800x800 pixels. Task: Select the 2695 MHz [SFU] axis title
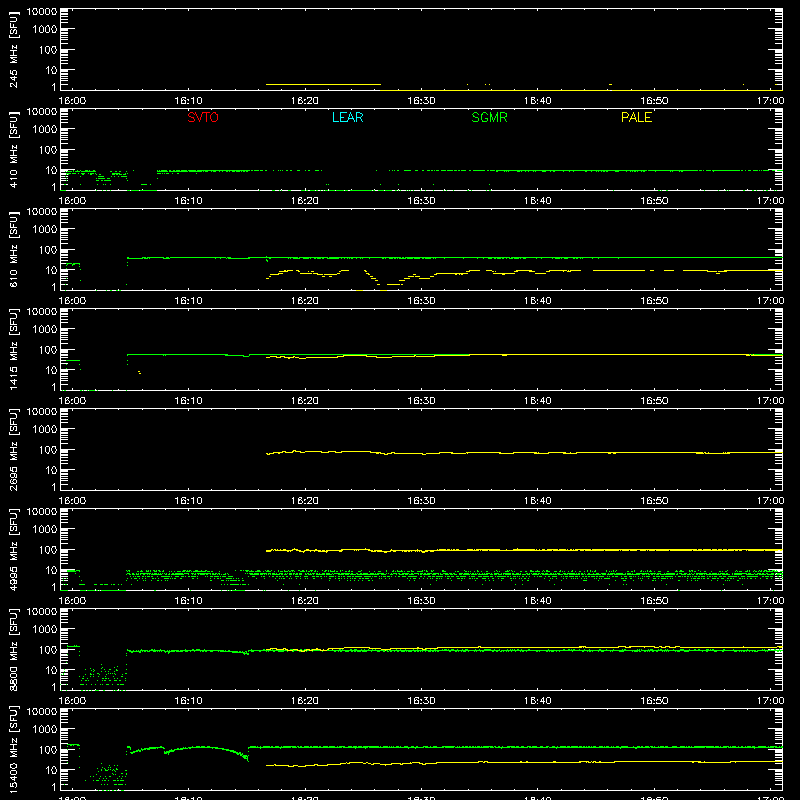click(x=13, y=449)
